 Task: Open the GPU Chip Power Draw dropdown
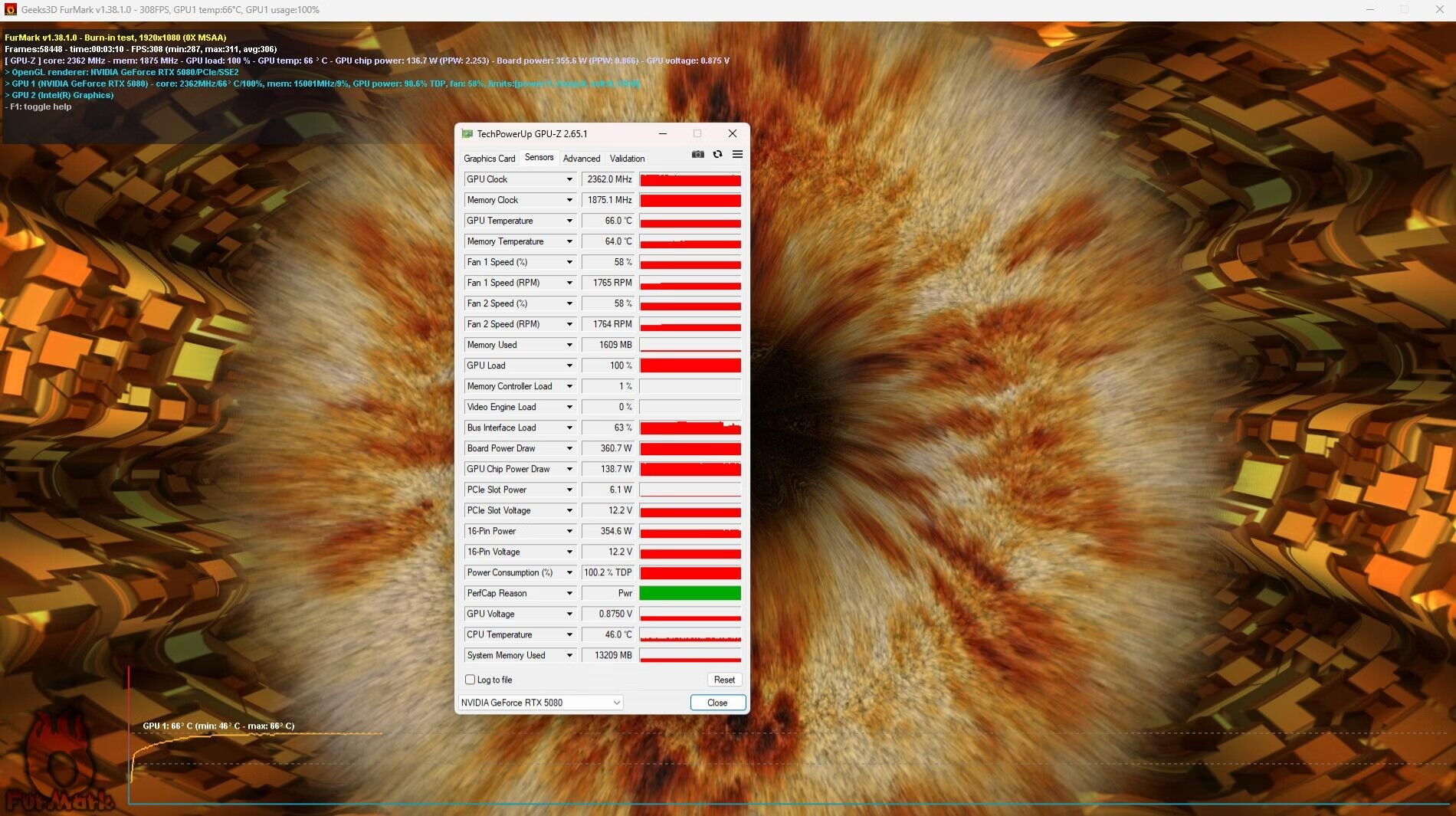(x=569, y=469)
